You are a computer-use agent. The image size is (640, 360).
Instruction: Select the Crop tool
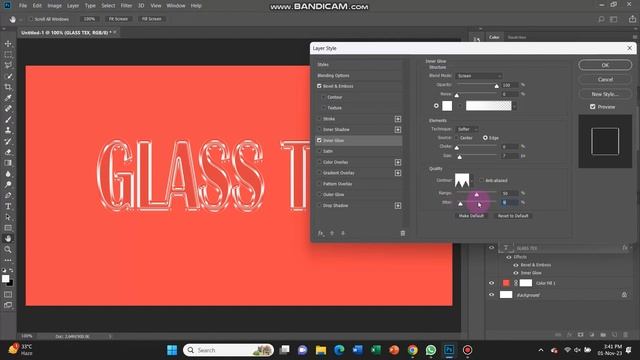click(8, 87)
